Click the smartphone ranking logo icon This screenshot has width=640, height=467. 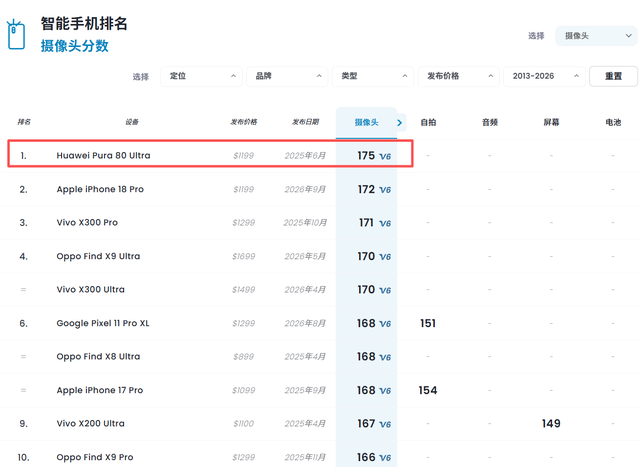16,34
